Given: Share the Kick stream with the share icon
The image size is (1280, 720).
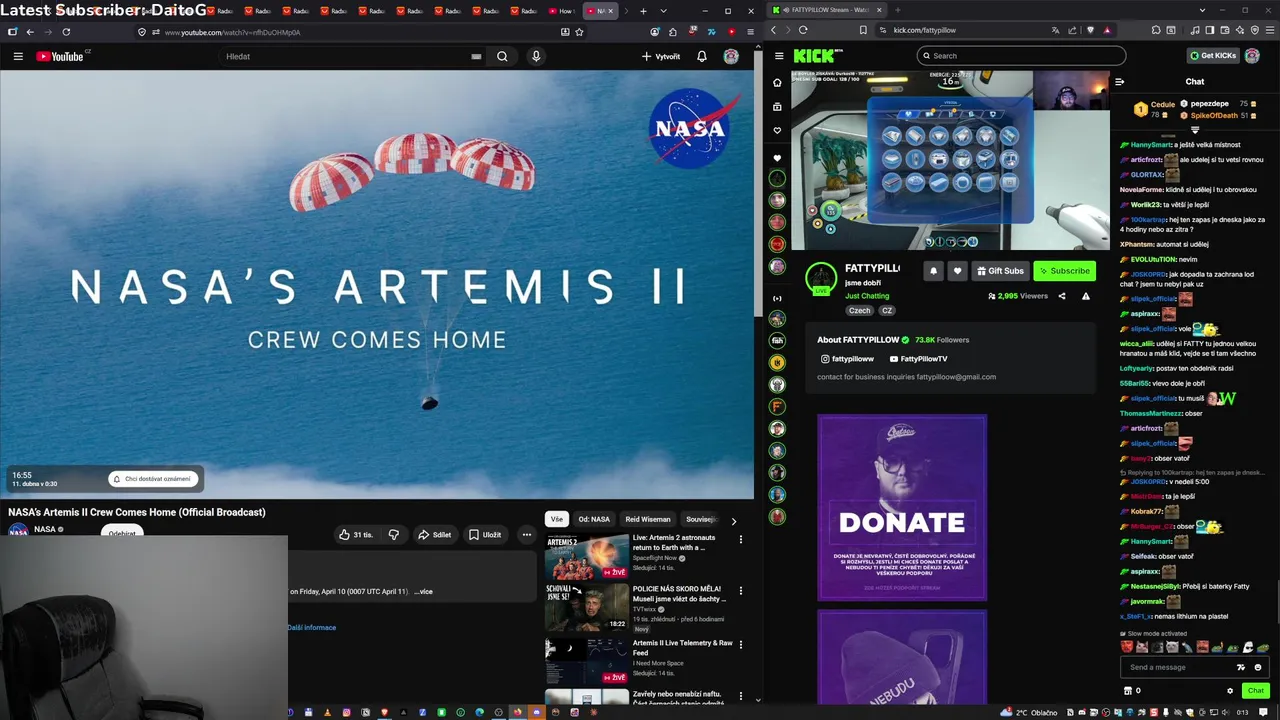Looking at the screenshot, I should [1062, 296].
